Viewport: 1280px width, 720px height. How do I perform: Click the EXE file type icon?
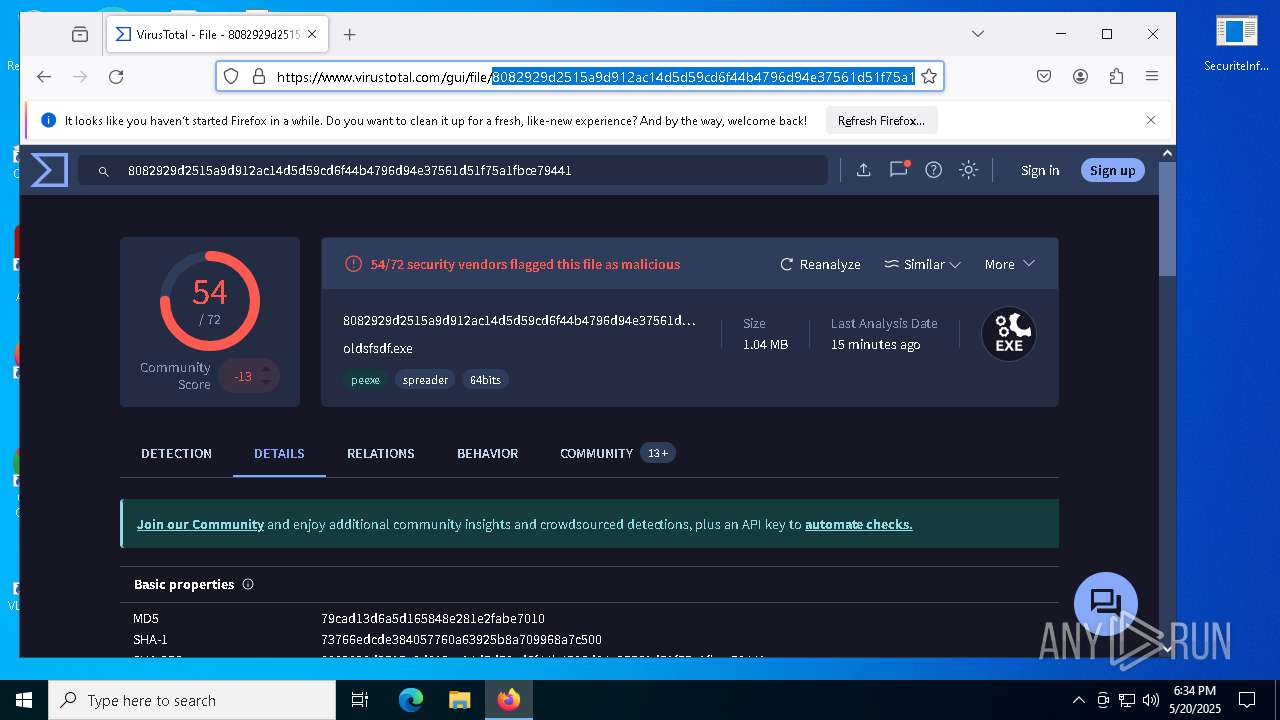tap(1008, 334)
